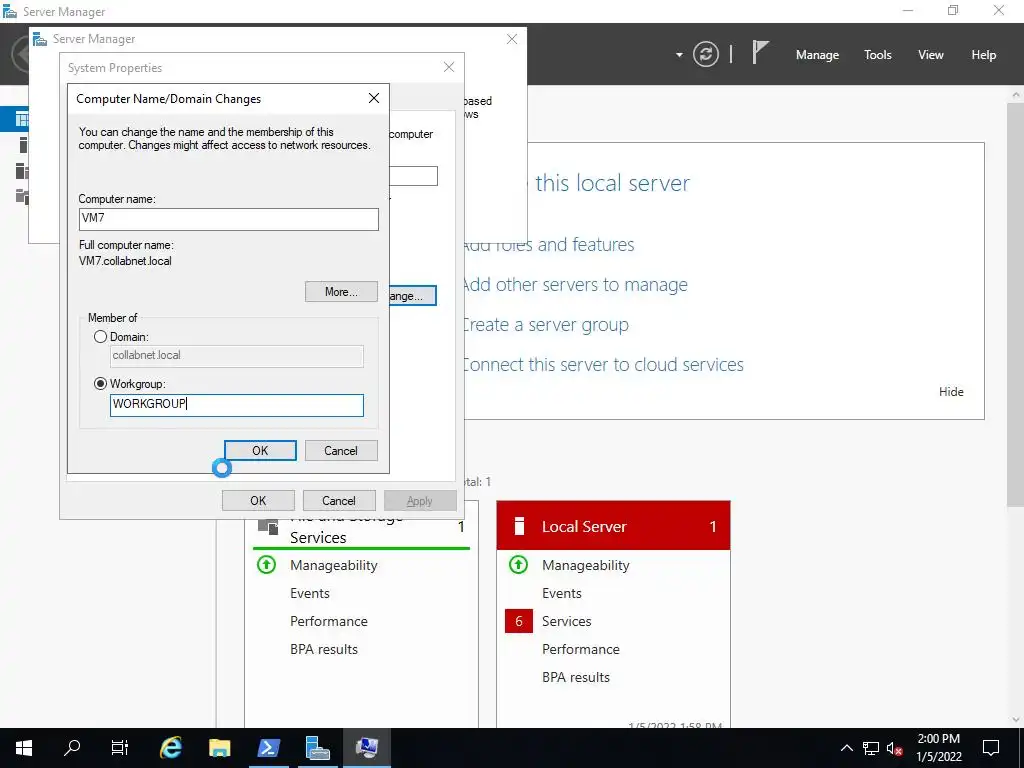Expand the dropdown arrow beside refresh icon
The width and height of the screenshot is (1024, 768).
pyautogui.click(x=679, y=55)
